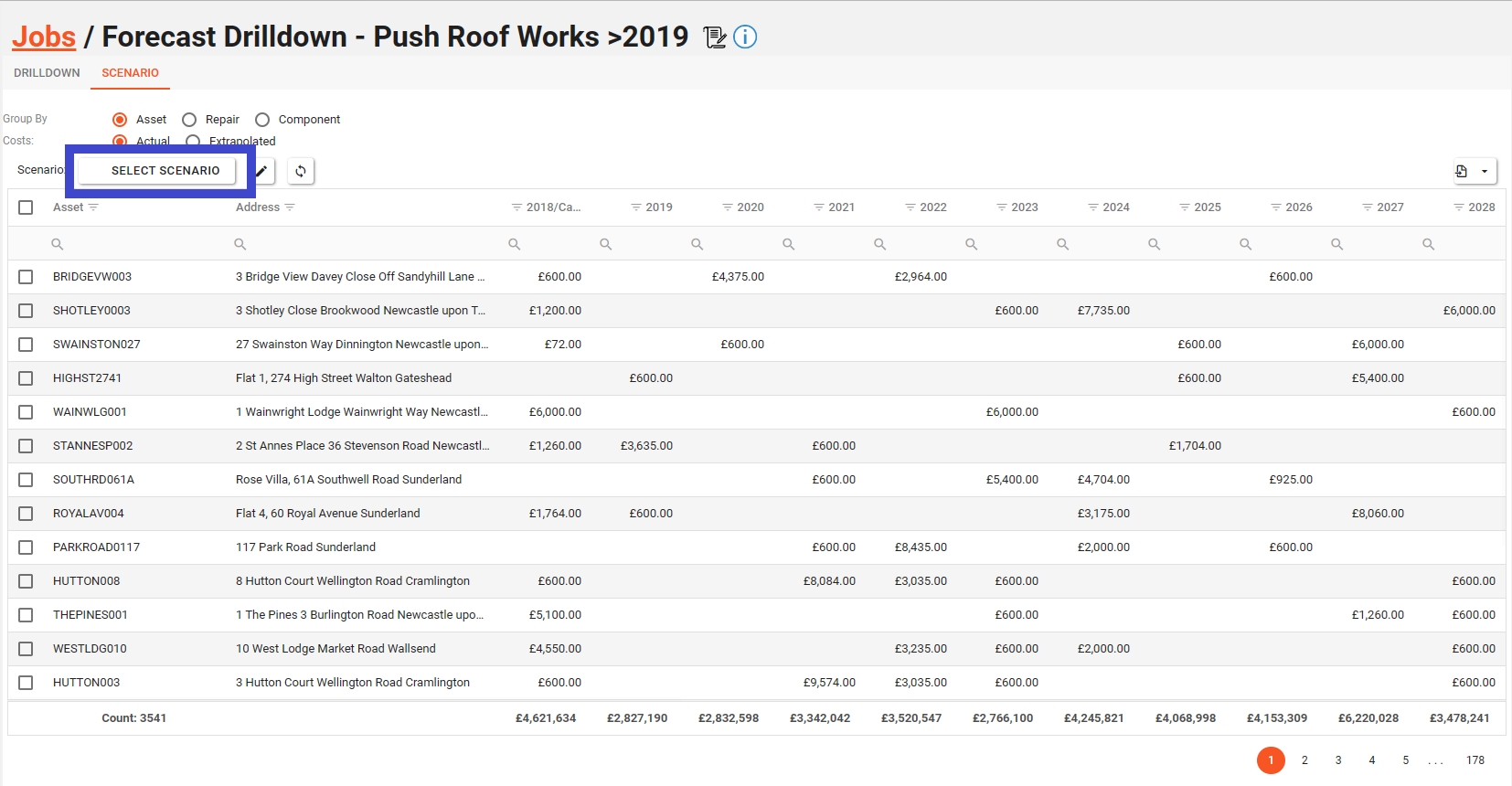This screenshot has height=786, width=1512.
Task: Go to page 2 of results
Action: click(1304, 760)
